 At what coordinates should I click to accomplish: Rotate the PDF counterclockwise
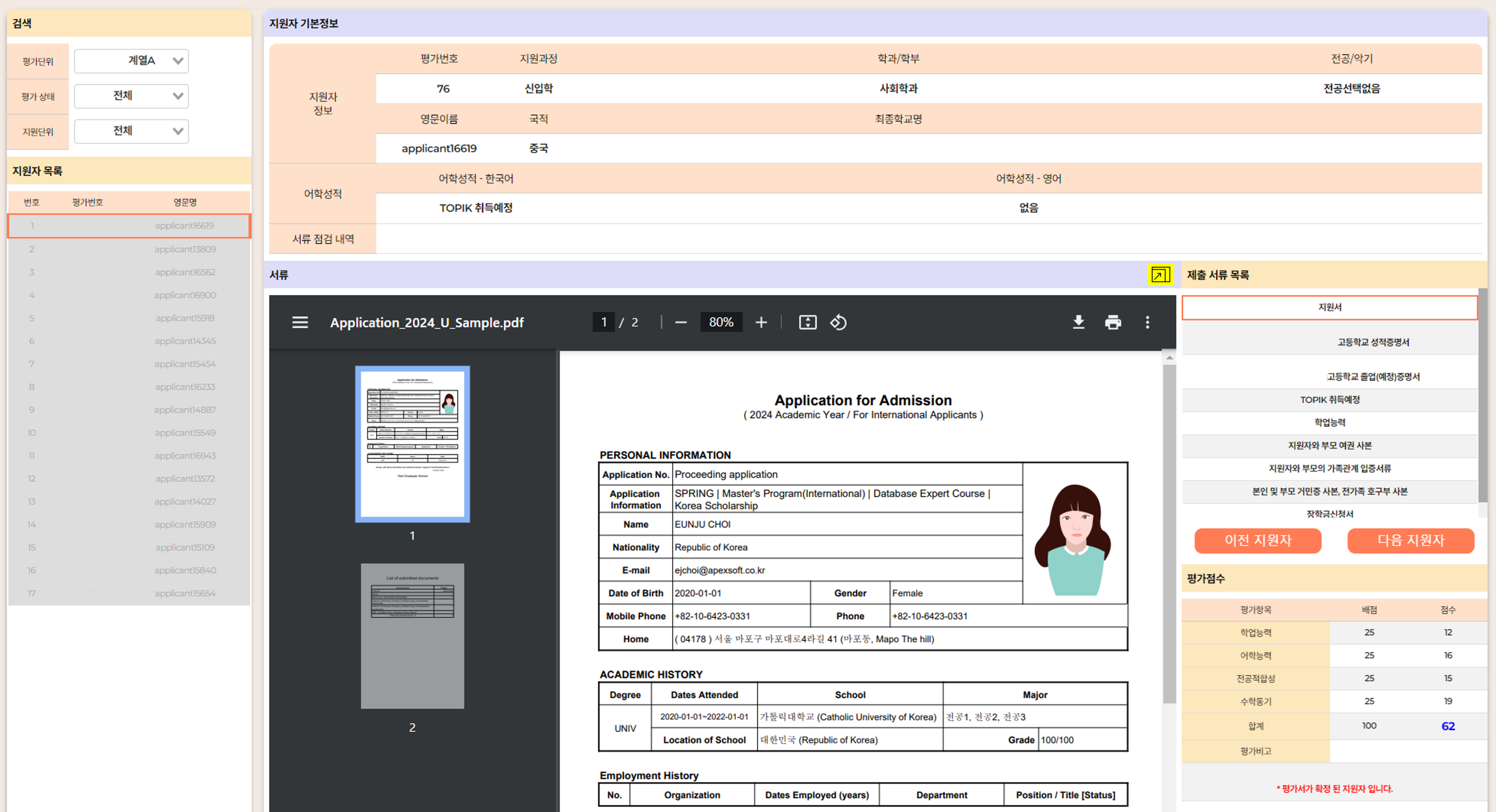(838, 322)
